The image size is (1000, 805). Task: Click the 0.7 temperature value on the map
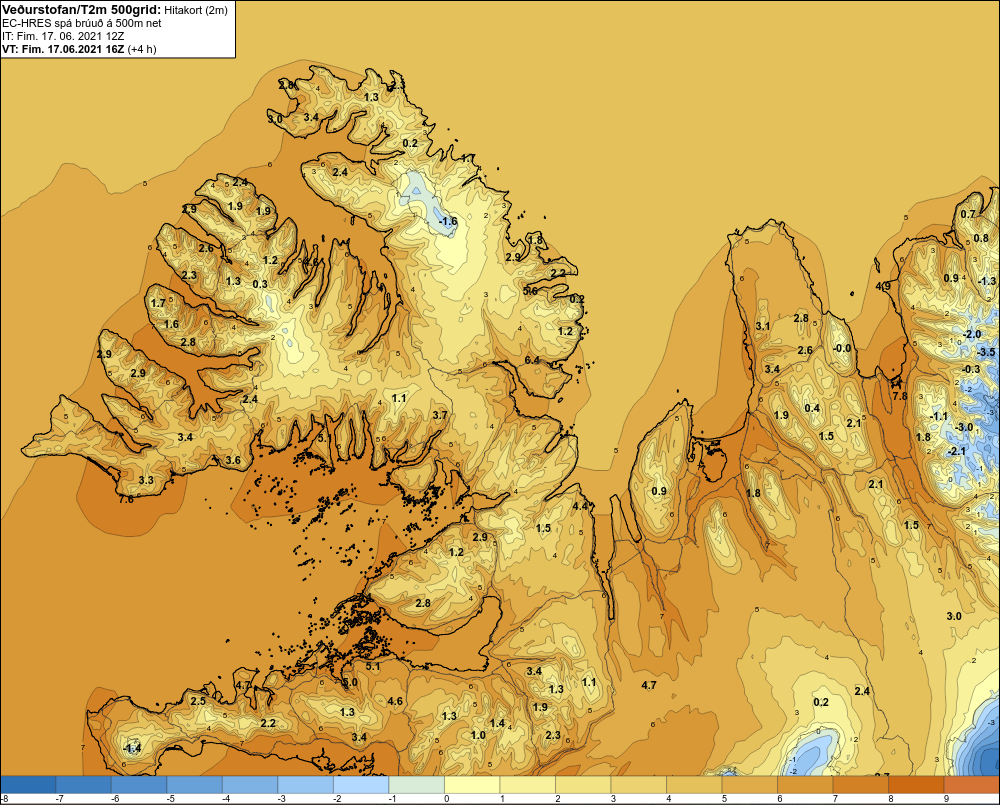coord(968,214)
